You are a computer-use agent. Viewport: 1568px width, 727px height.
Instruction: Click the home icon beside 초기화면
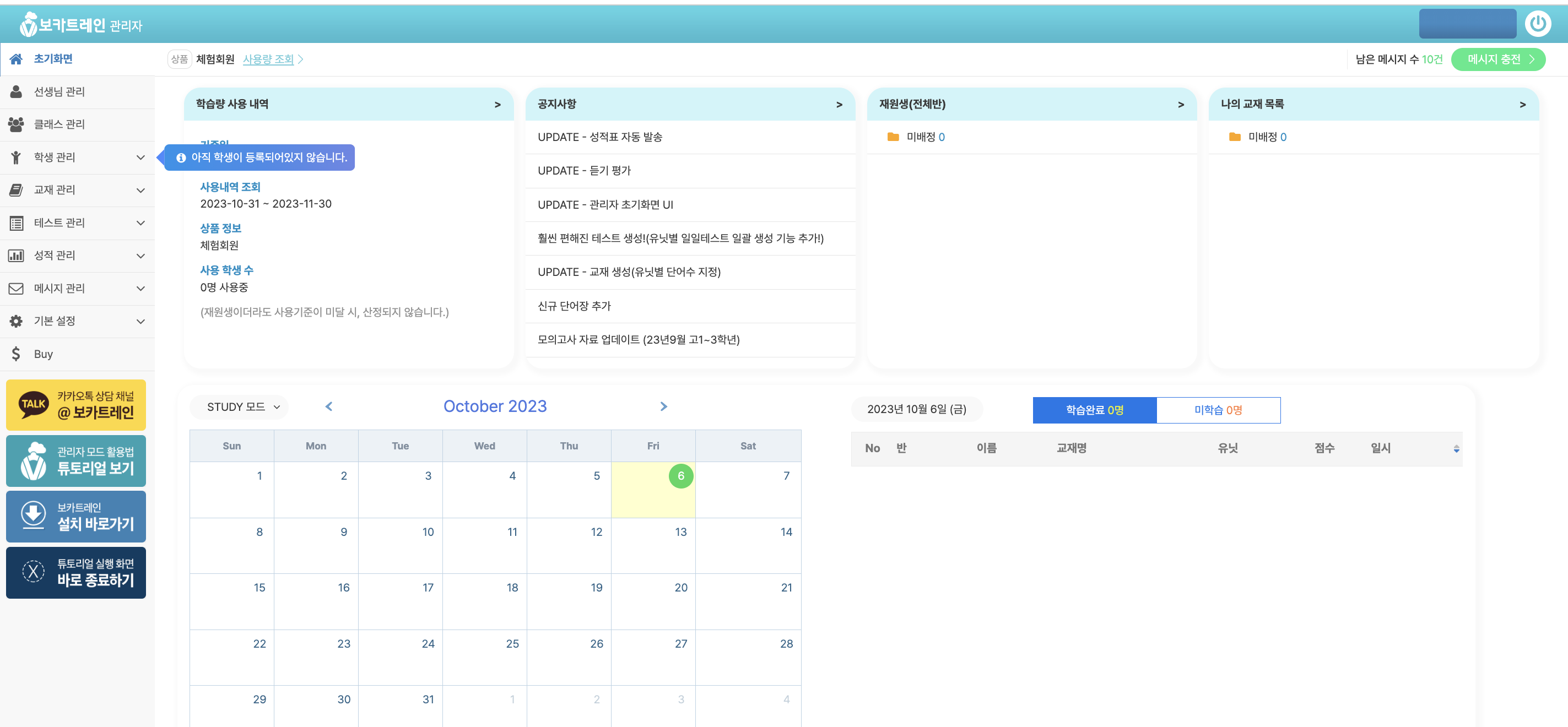pyautogui.click(x=17, y=59)
